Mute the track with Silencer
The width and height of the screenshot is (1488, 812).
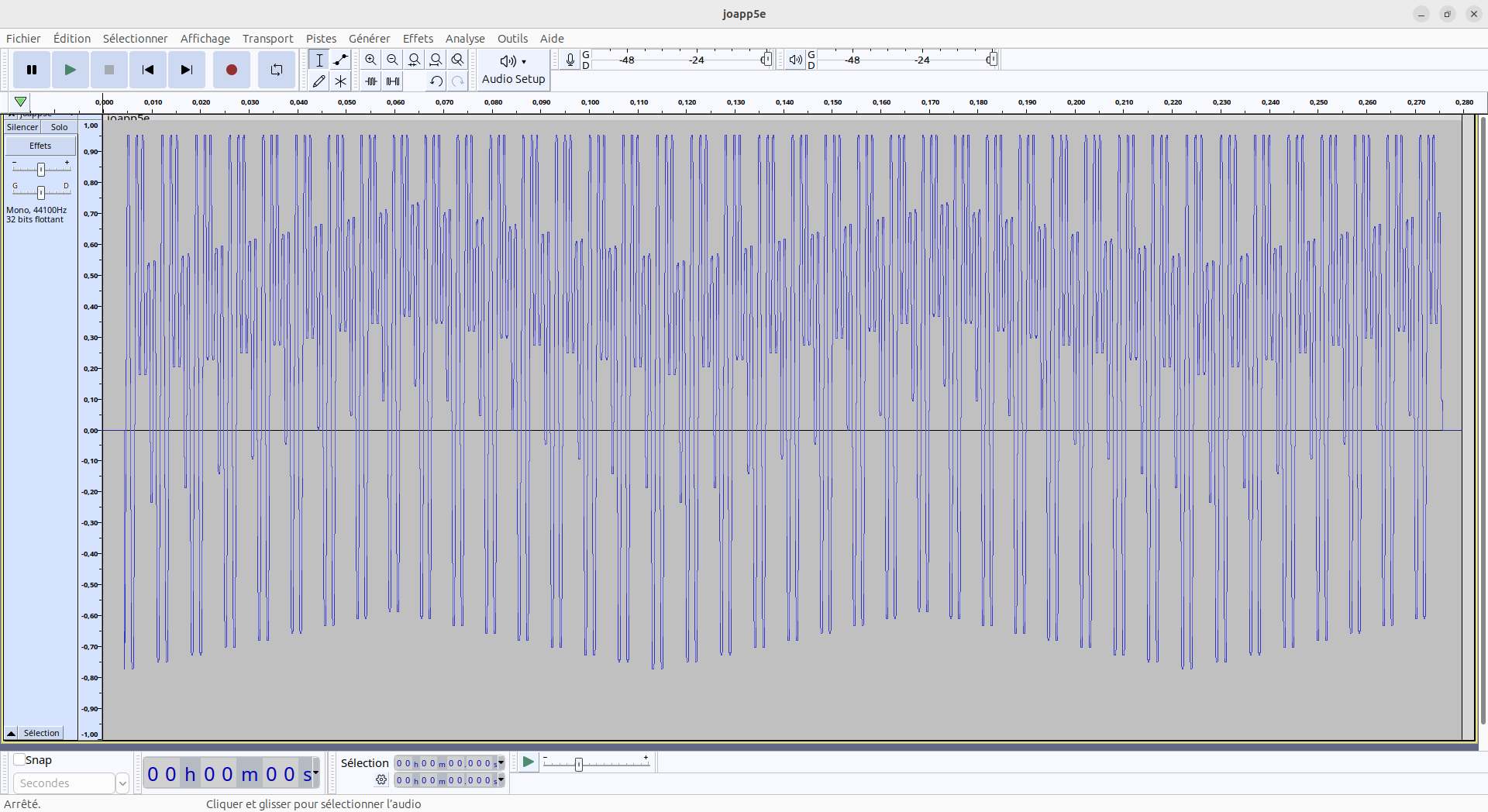click(22, 127)
